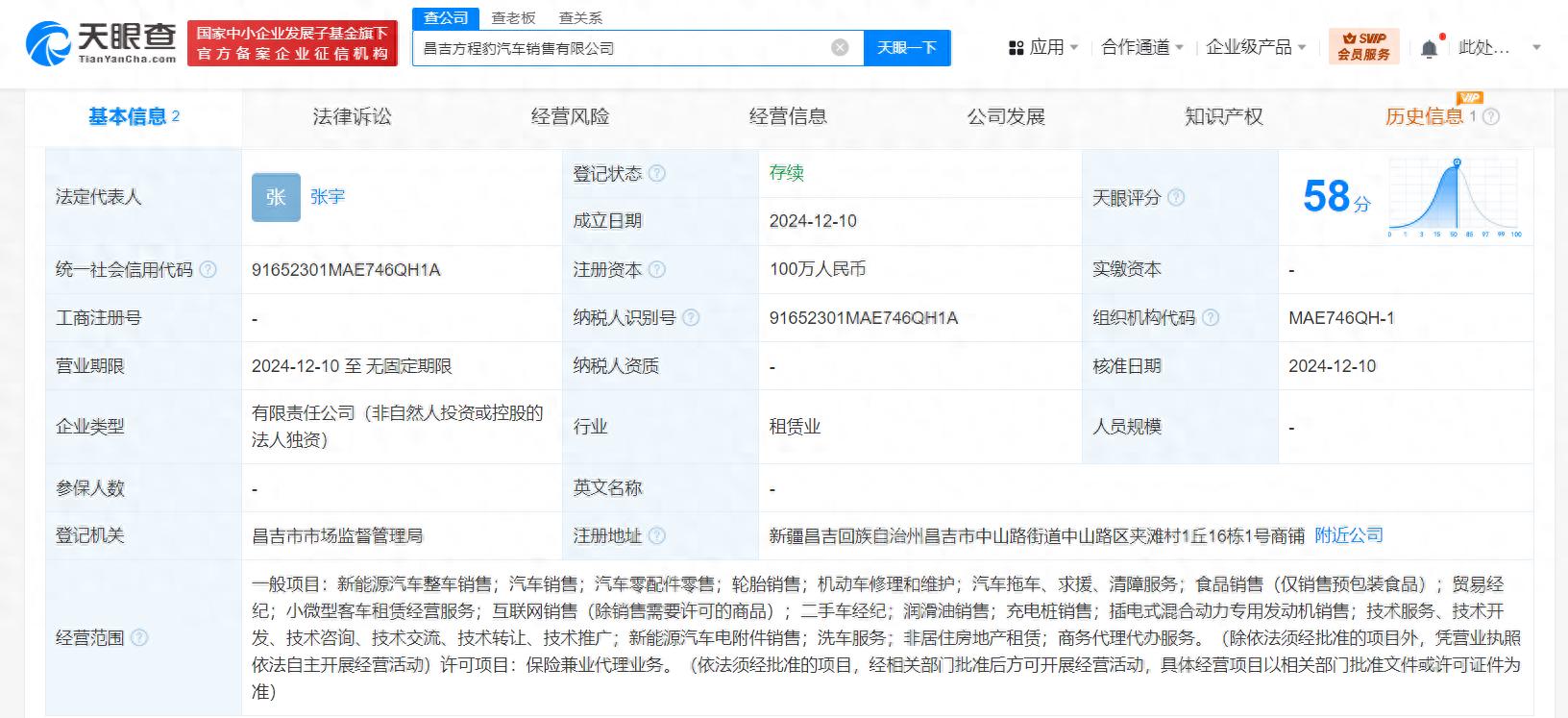Select the 昌吉市市场监督管理局 registration authority
The image size is (1568, 718).
tap(337, 535)
